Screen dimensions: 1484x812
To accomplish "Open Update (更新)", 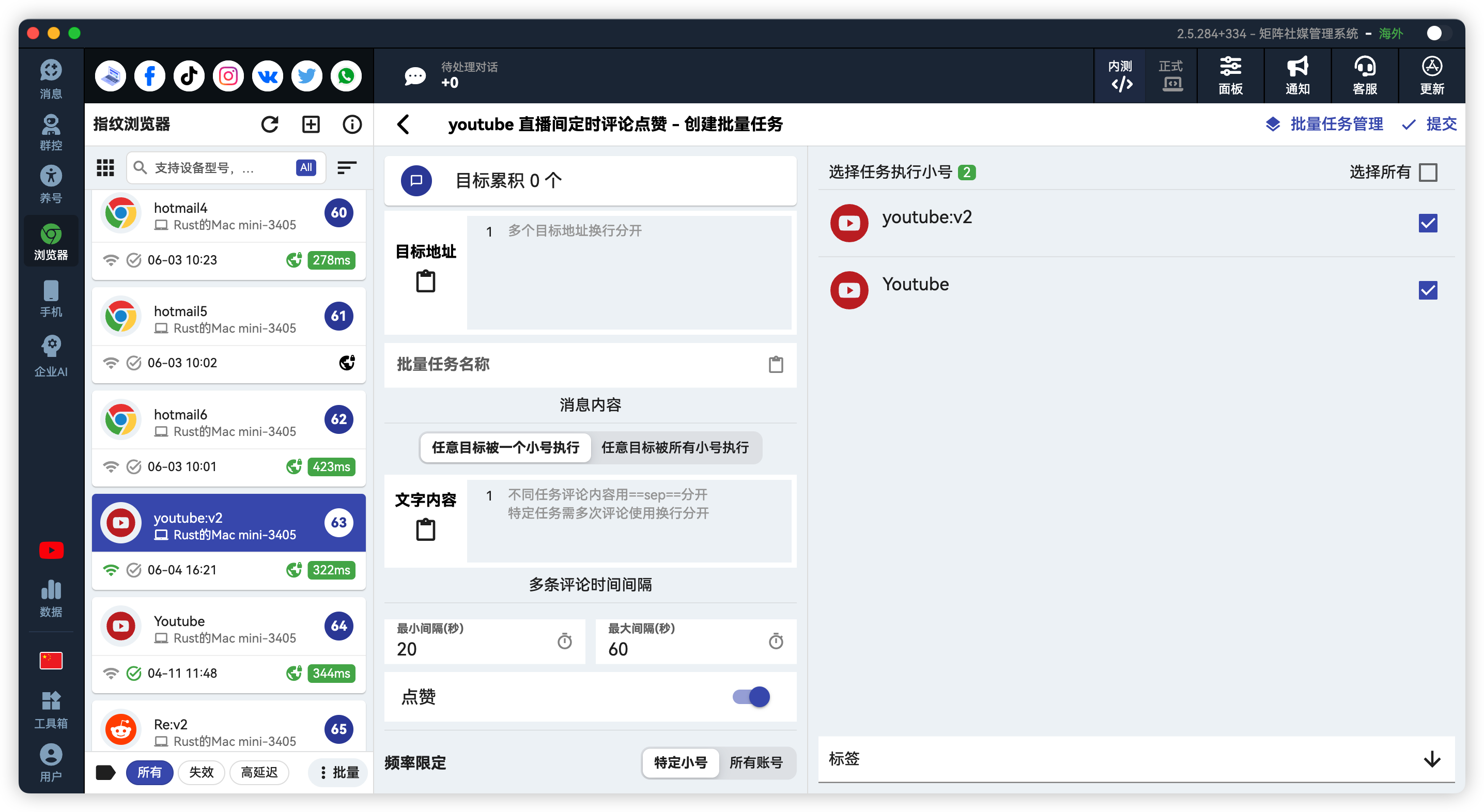I will pyautogui.click(x=1432, y=75).
